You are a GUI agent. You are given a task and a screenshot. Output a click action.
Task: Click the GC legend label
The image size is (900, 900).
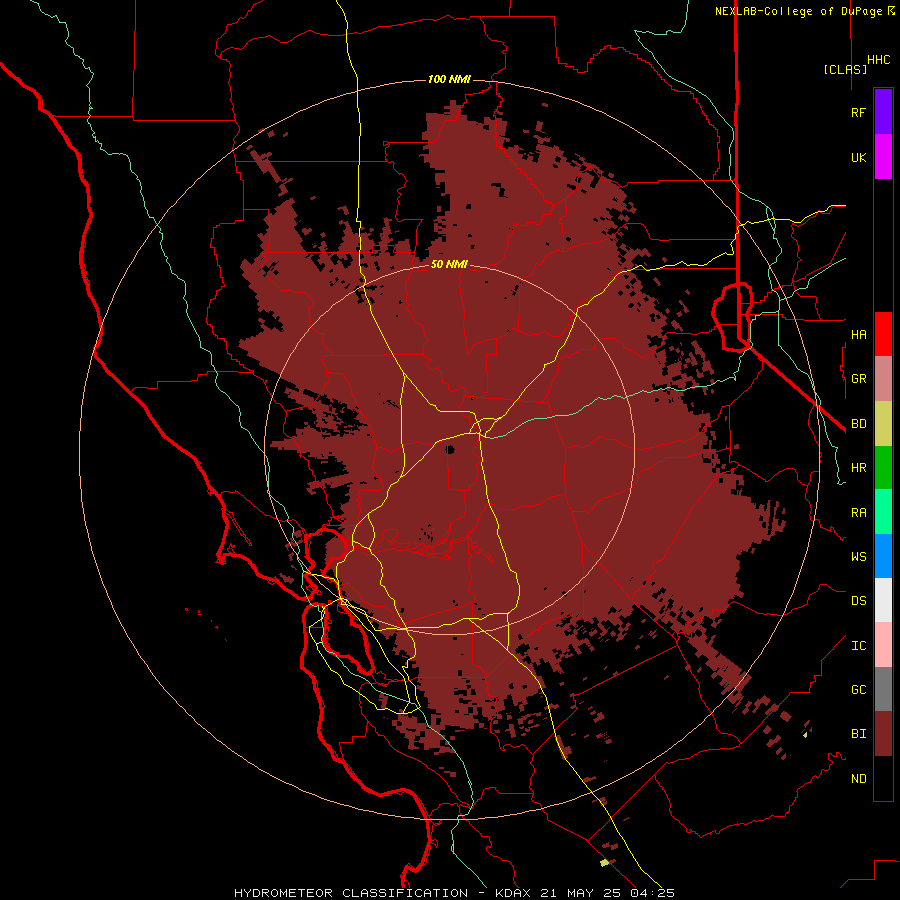click(859, 690)
